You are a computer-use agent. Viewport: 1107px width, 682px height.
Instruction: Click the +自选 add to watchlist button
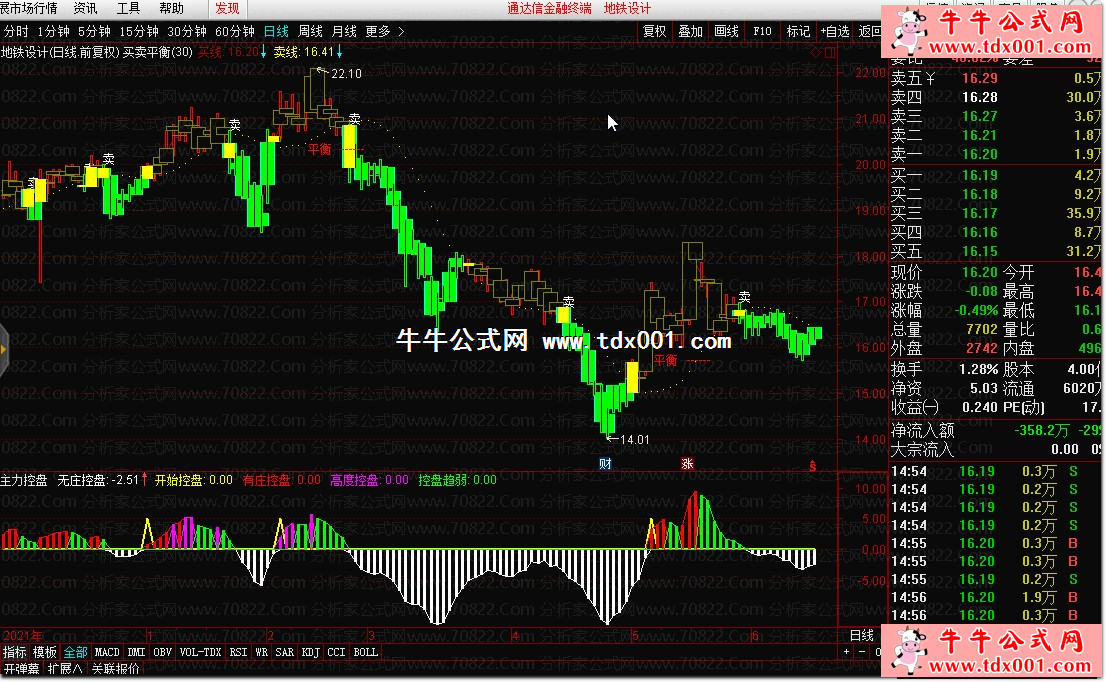pyautogui.click(x=835, y=31)
